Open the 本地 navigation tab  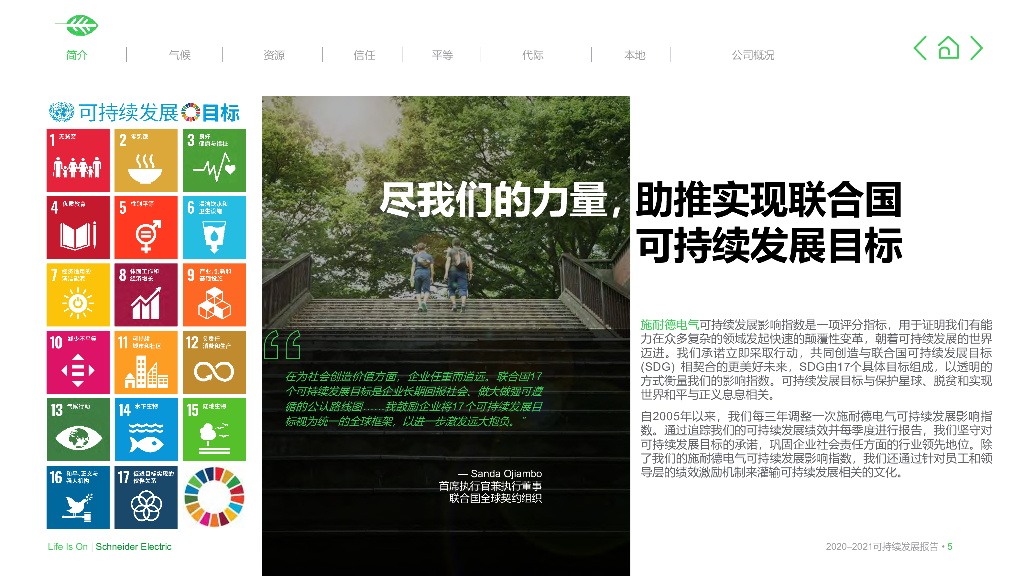pyautogui.click(x=634, y=55)
